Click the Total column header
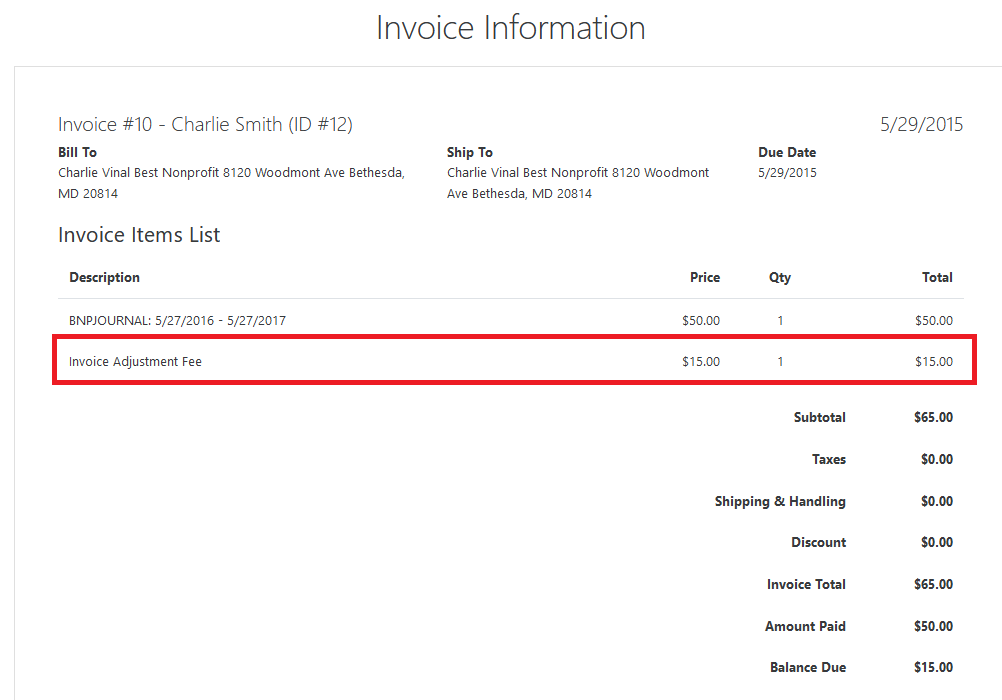This screenshot has width=1002, height=700. coord(937,277)
